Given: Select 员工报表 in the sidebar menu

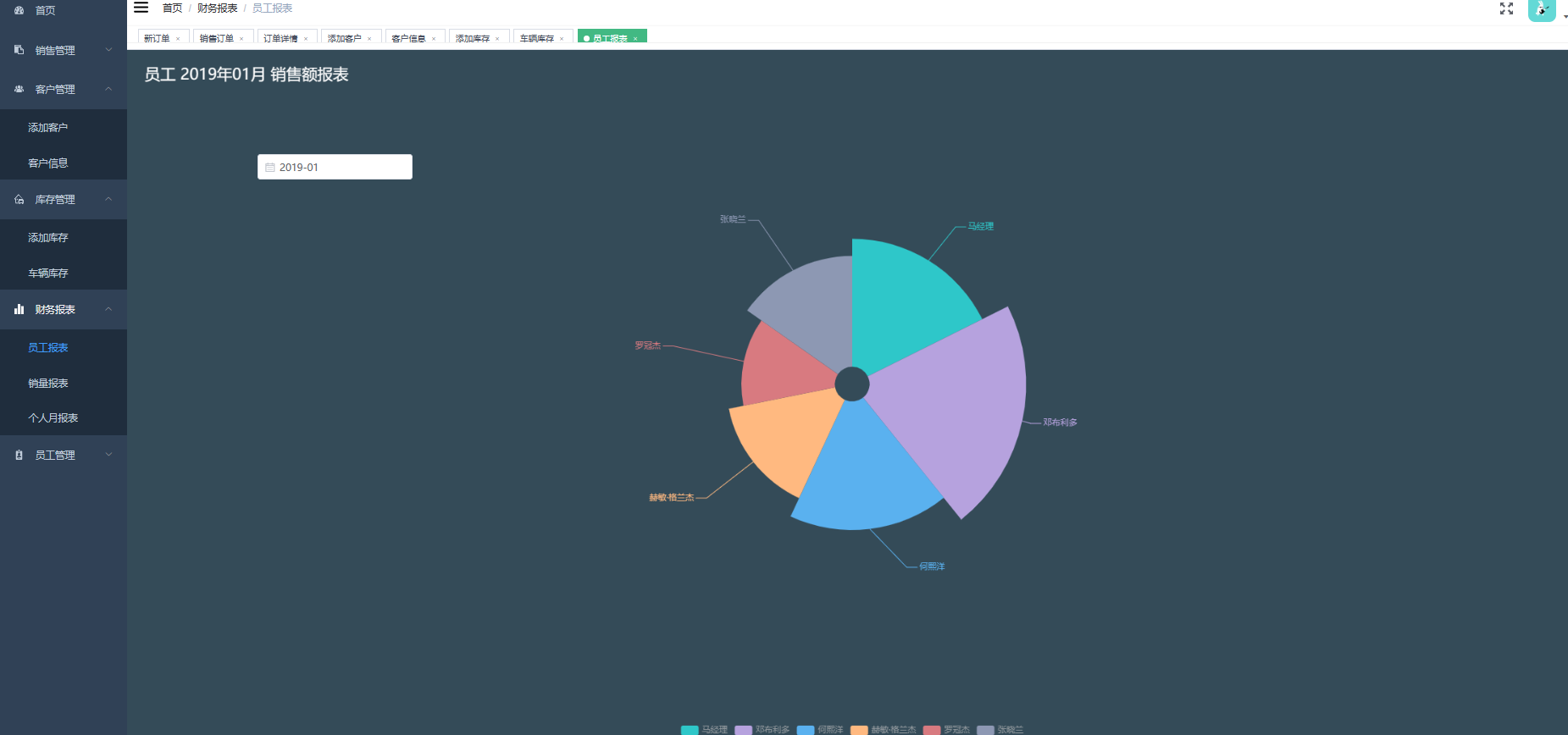Looking at the screenshot, I should pos(64,347).
